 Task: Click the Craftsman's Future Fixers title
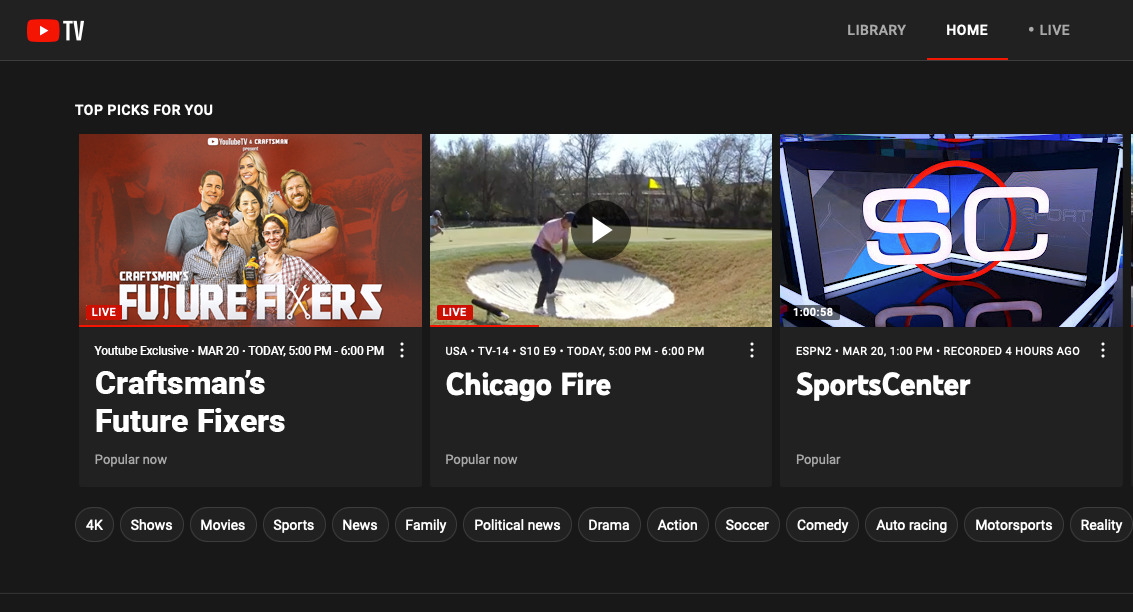(x=190, y=402)
